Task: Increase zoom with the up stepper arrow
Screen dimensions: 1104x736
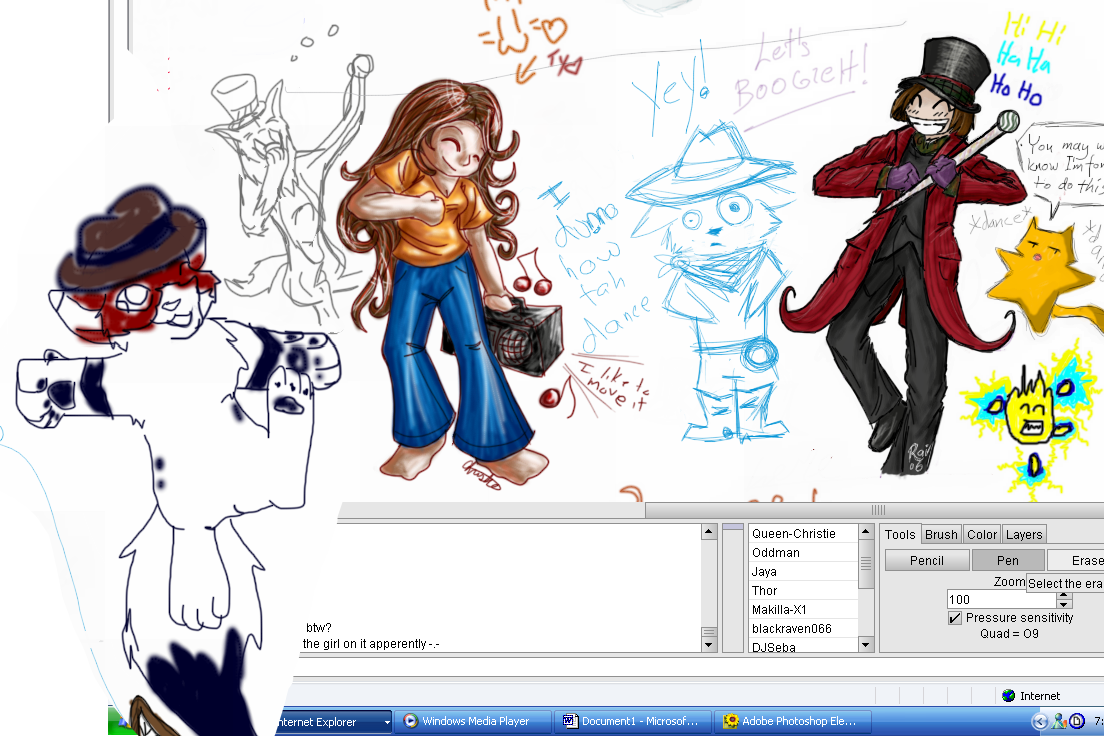Action: coord(1063,595)
